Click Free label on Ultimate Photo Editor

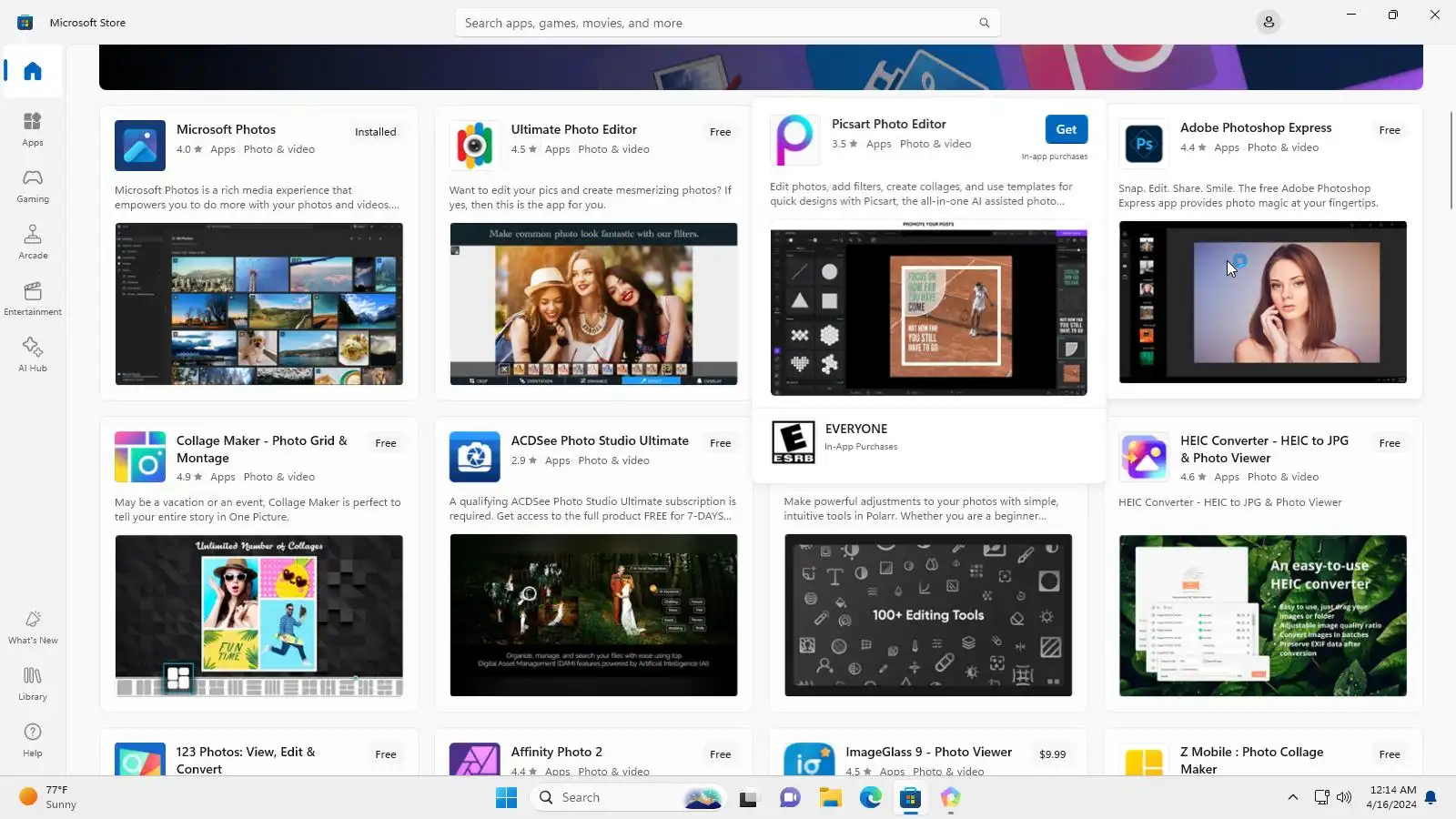(721, 132)
